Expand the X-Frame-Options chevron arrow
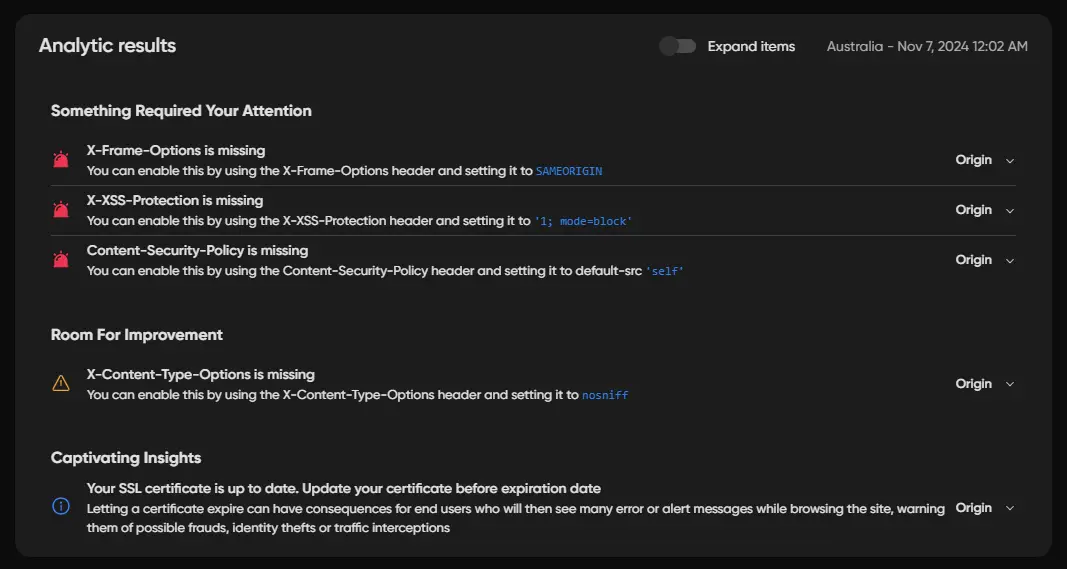 pyautogui.click(x=1010, y=161)
